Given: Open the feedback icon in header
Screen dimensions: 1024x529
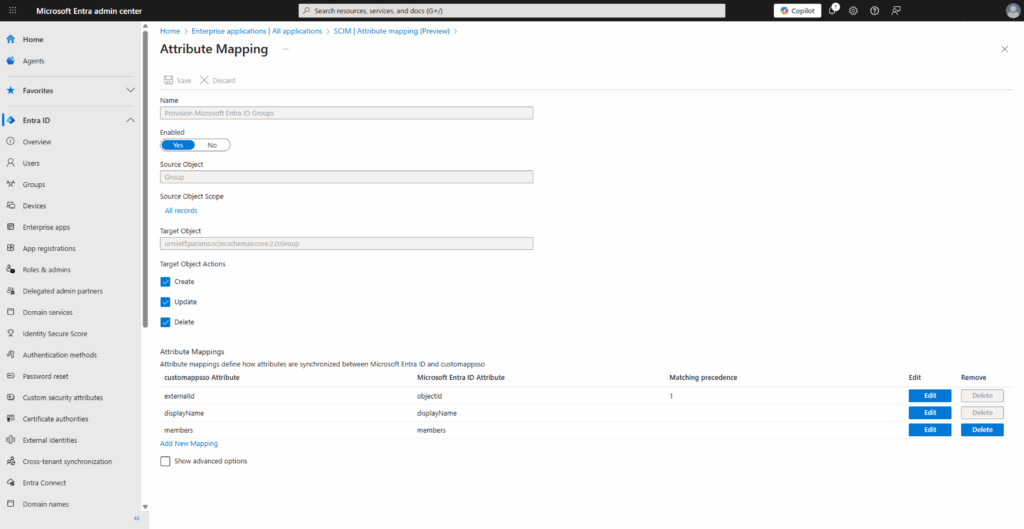Looking at the screenshot, I should [896, 11].
